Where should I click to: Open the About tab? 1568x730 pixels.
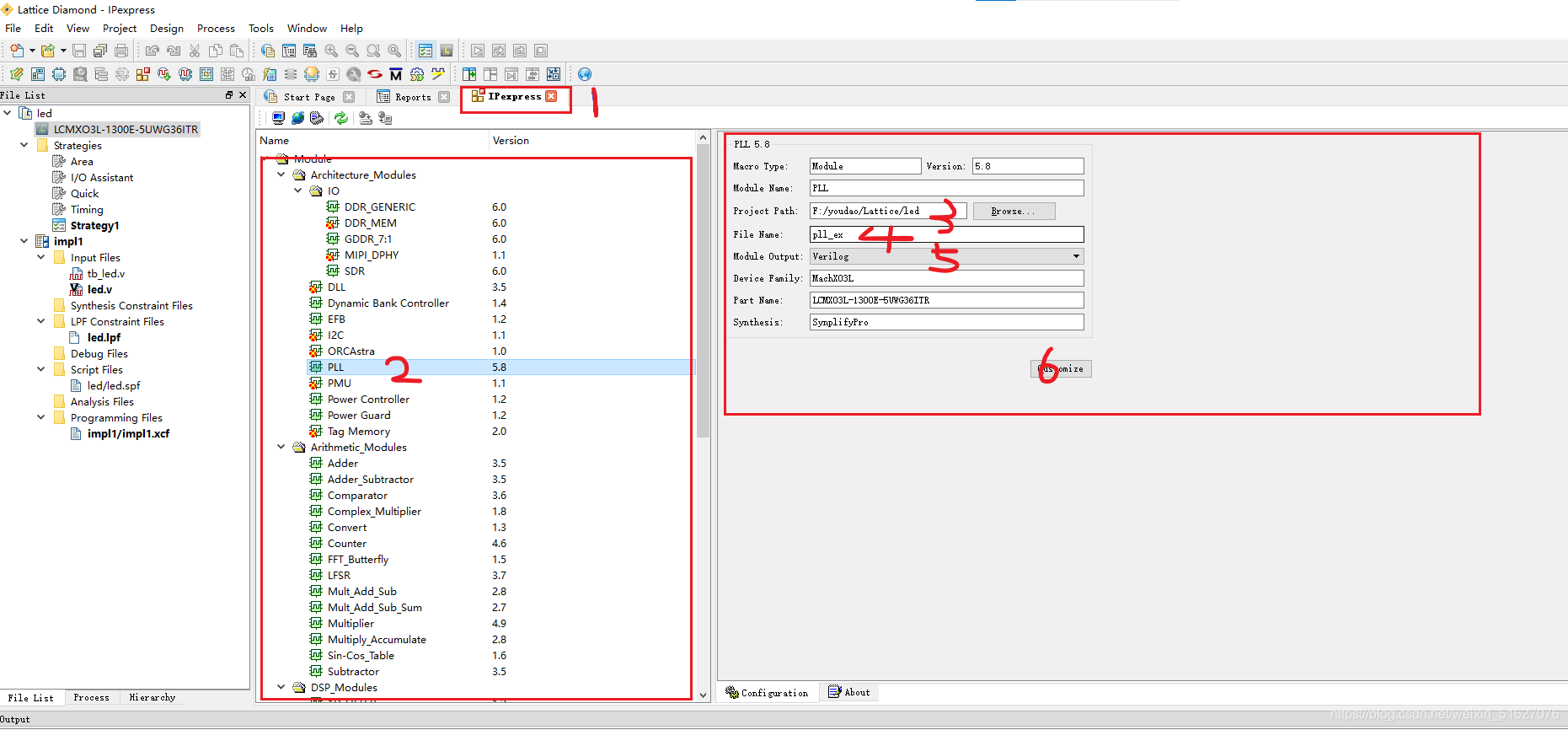[850, 692]
